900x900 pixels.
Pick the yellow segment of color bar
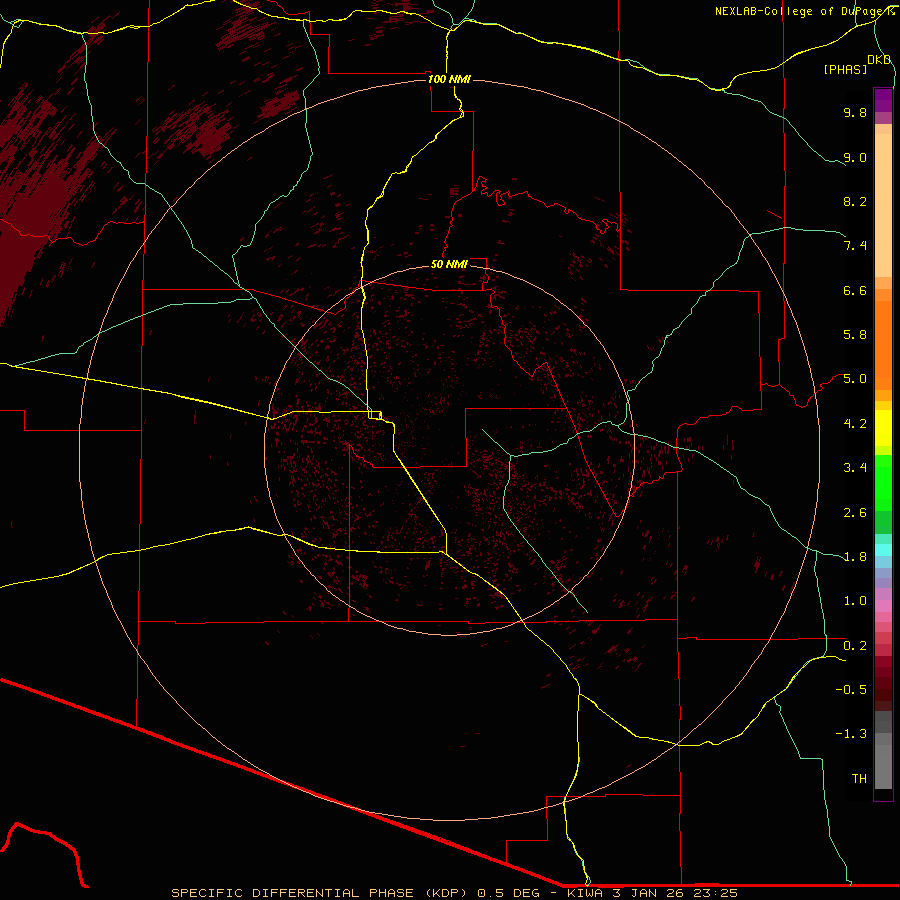(883, 428)
